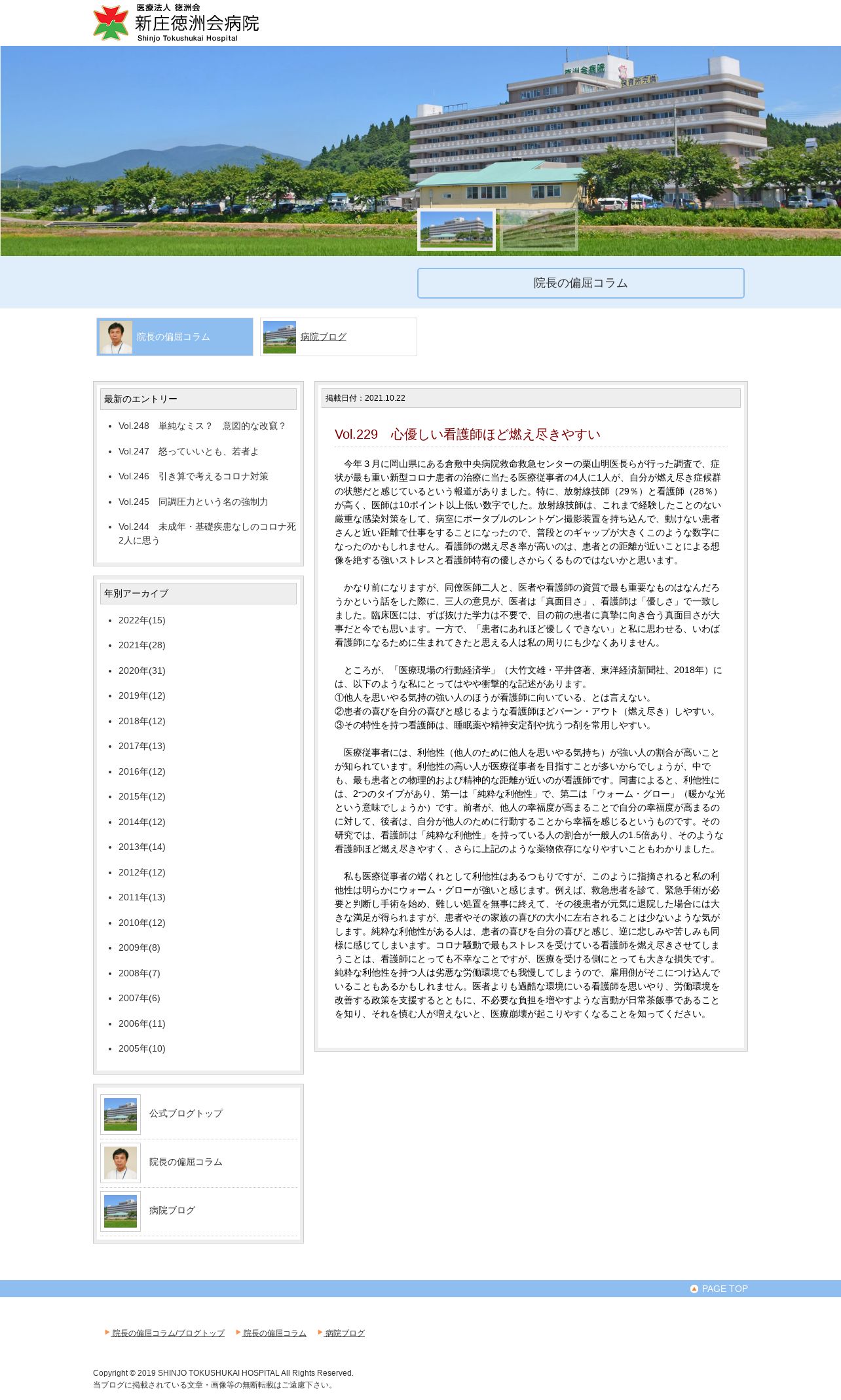Open the 2008年(7) archive

pyautogui.click(x=140, y=974)
